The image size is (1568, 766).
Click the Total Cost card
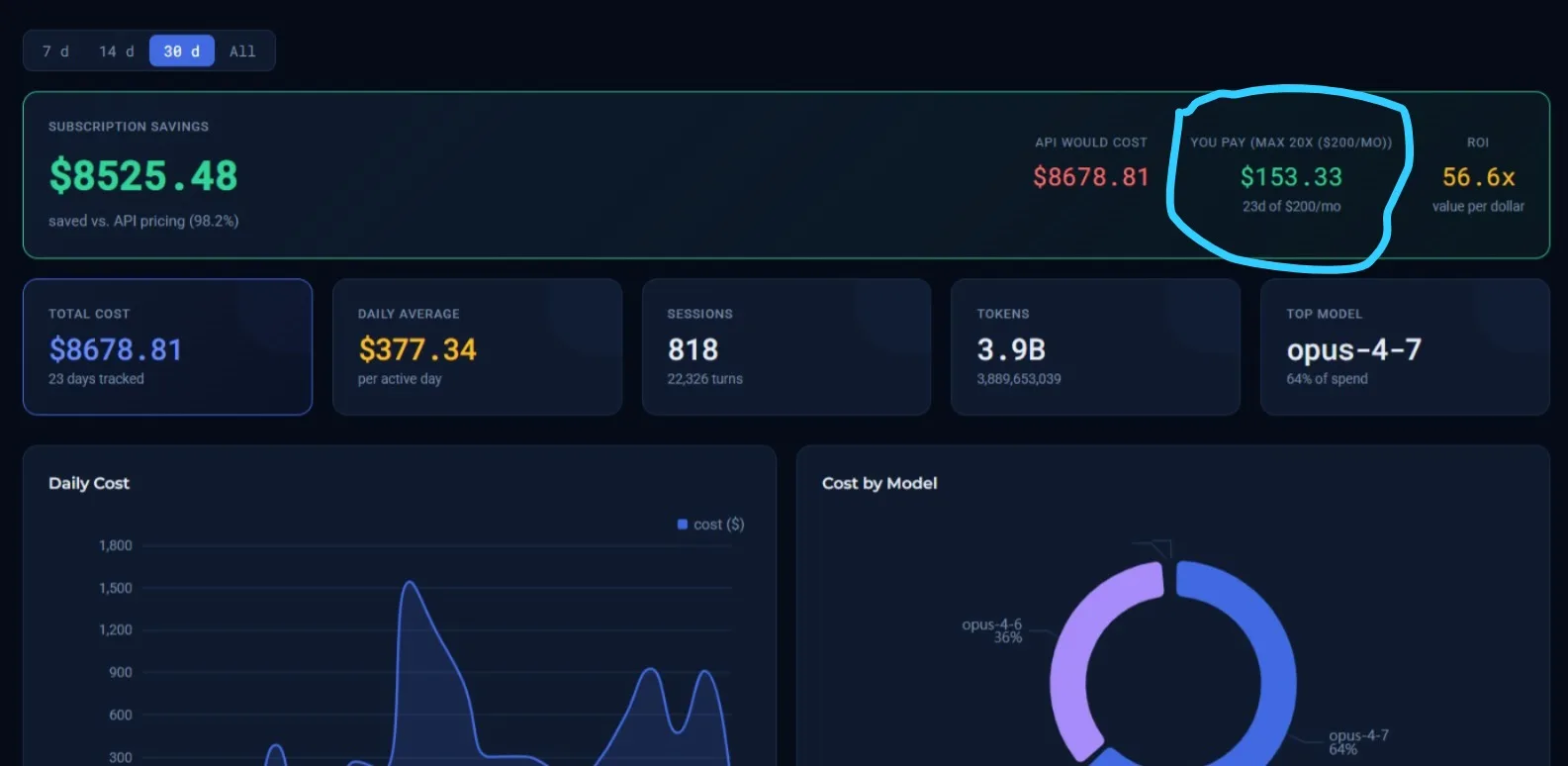pyautogui.click(x=167, y=346)
